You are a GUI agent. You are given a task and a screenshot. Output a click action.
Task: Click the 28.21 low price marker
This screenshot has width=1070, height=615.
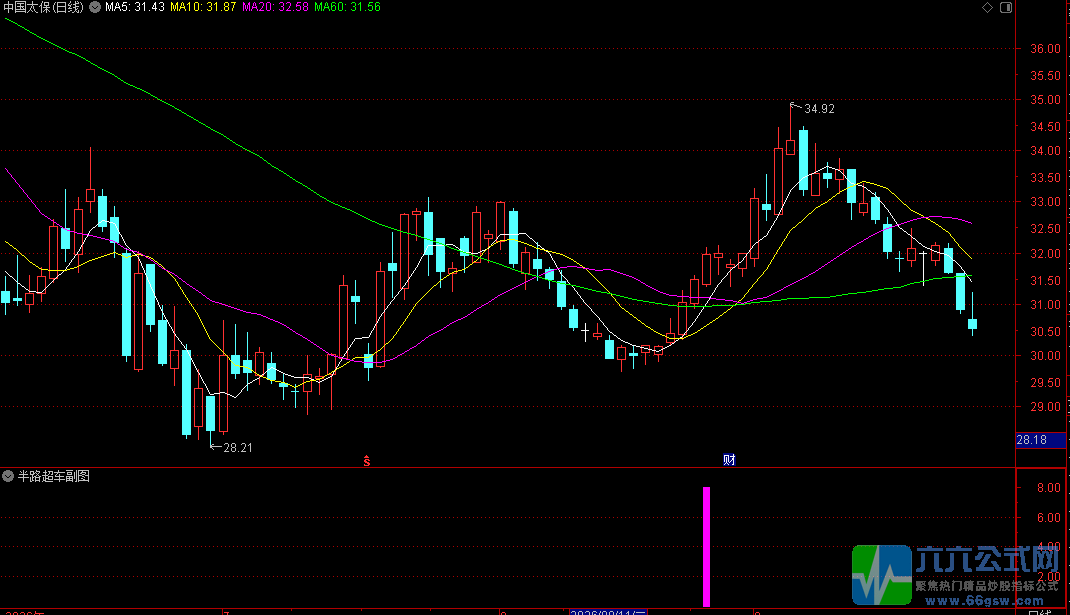pyautogui.click(x=237, y=448)
